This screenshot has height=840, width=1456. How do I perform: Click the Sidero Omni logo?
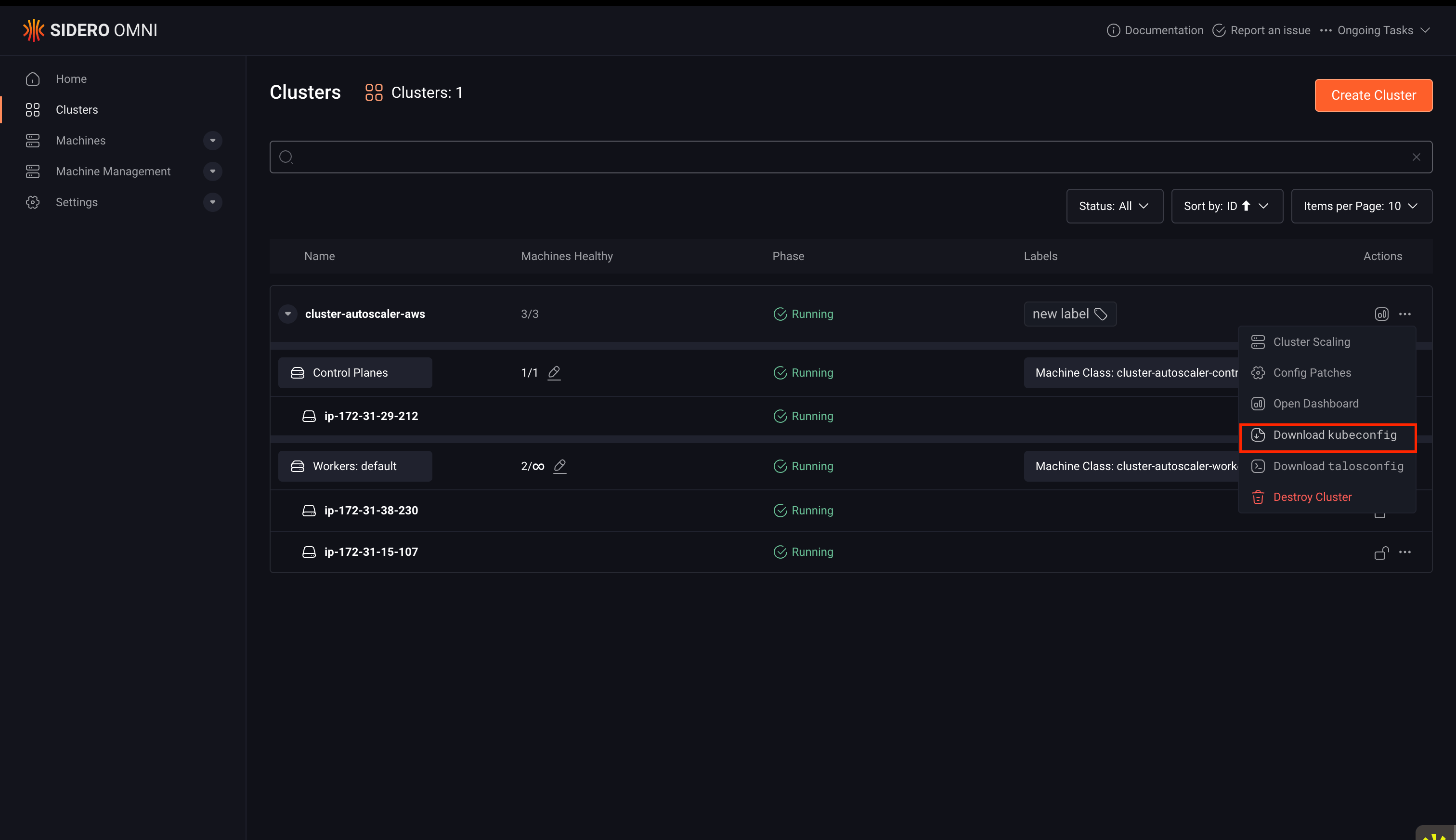click(90, 30)
